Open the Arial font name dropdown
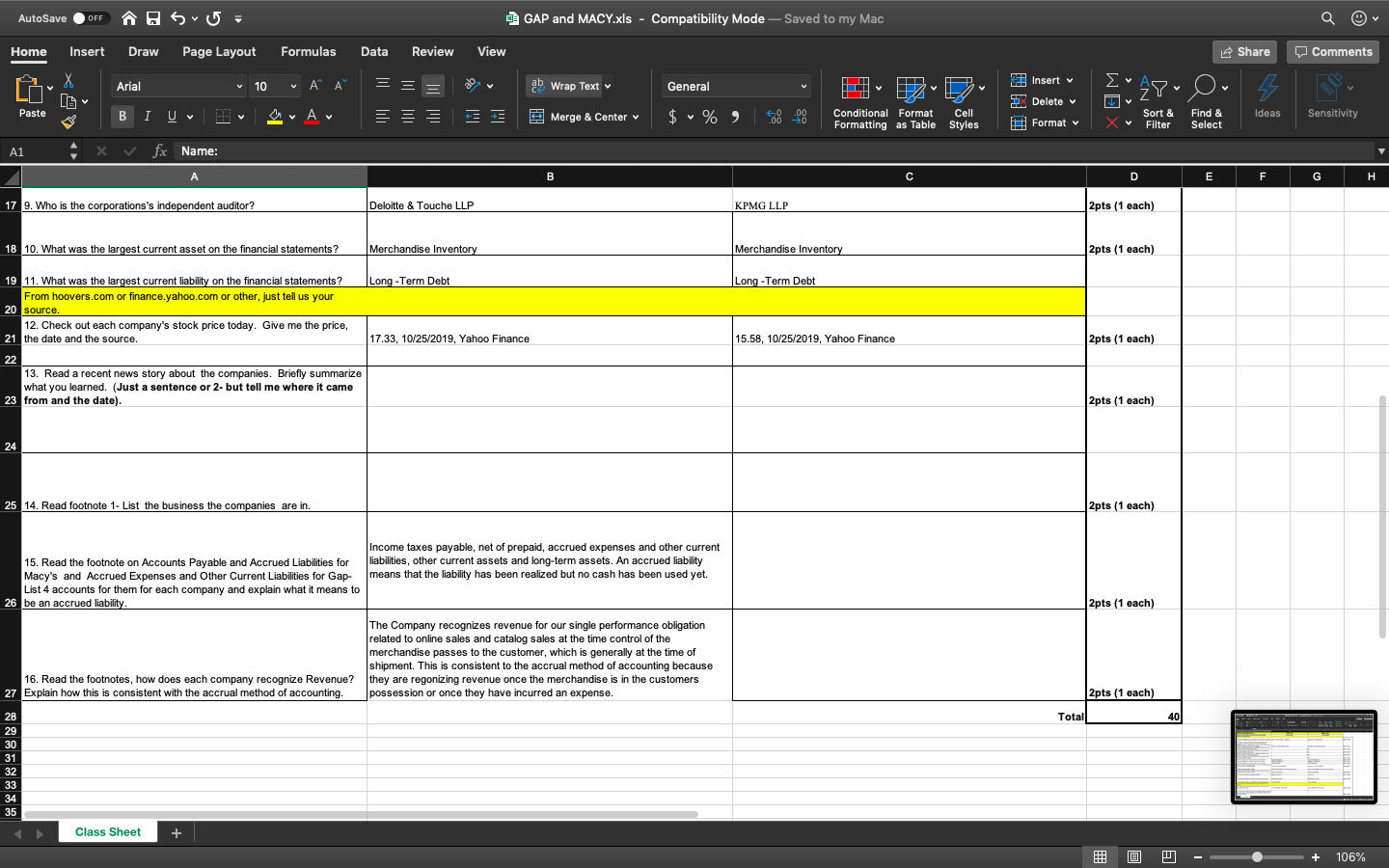1389x868 pixels. tap(239, 87)
